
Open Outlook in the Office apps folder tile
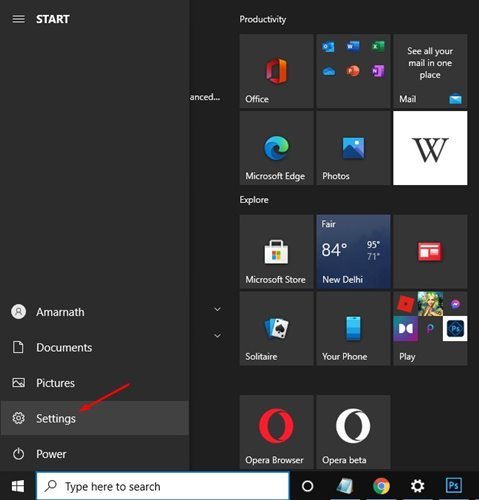[x=328, y=47]
